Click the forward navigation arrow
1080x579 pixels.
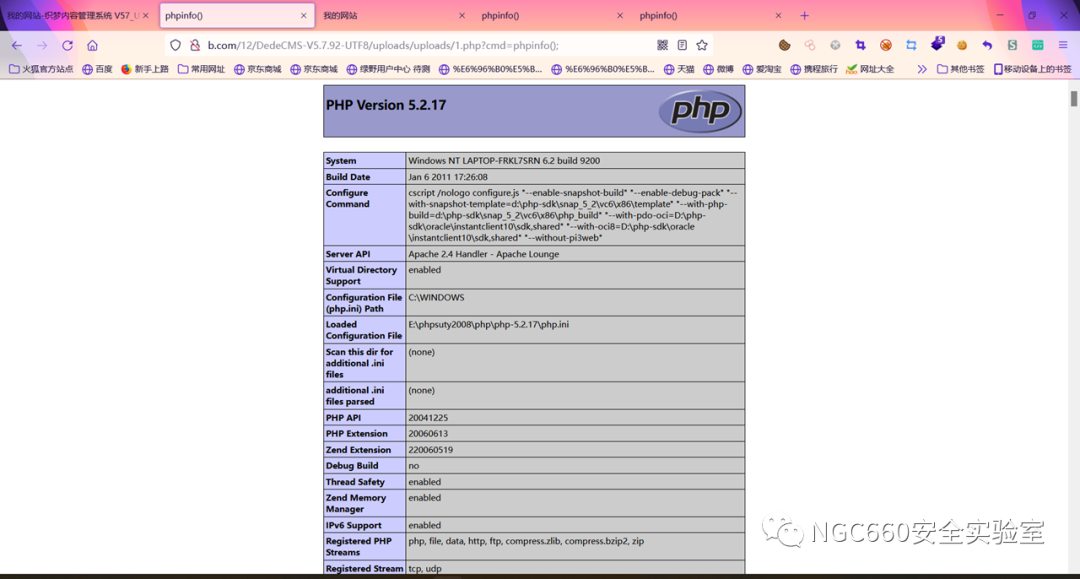pyautogui.click(x=42, y=45)
